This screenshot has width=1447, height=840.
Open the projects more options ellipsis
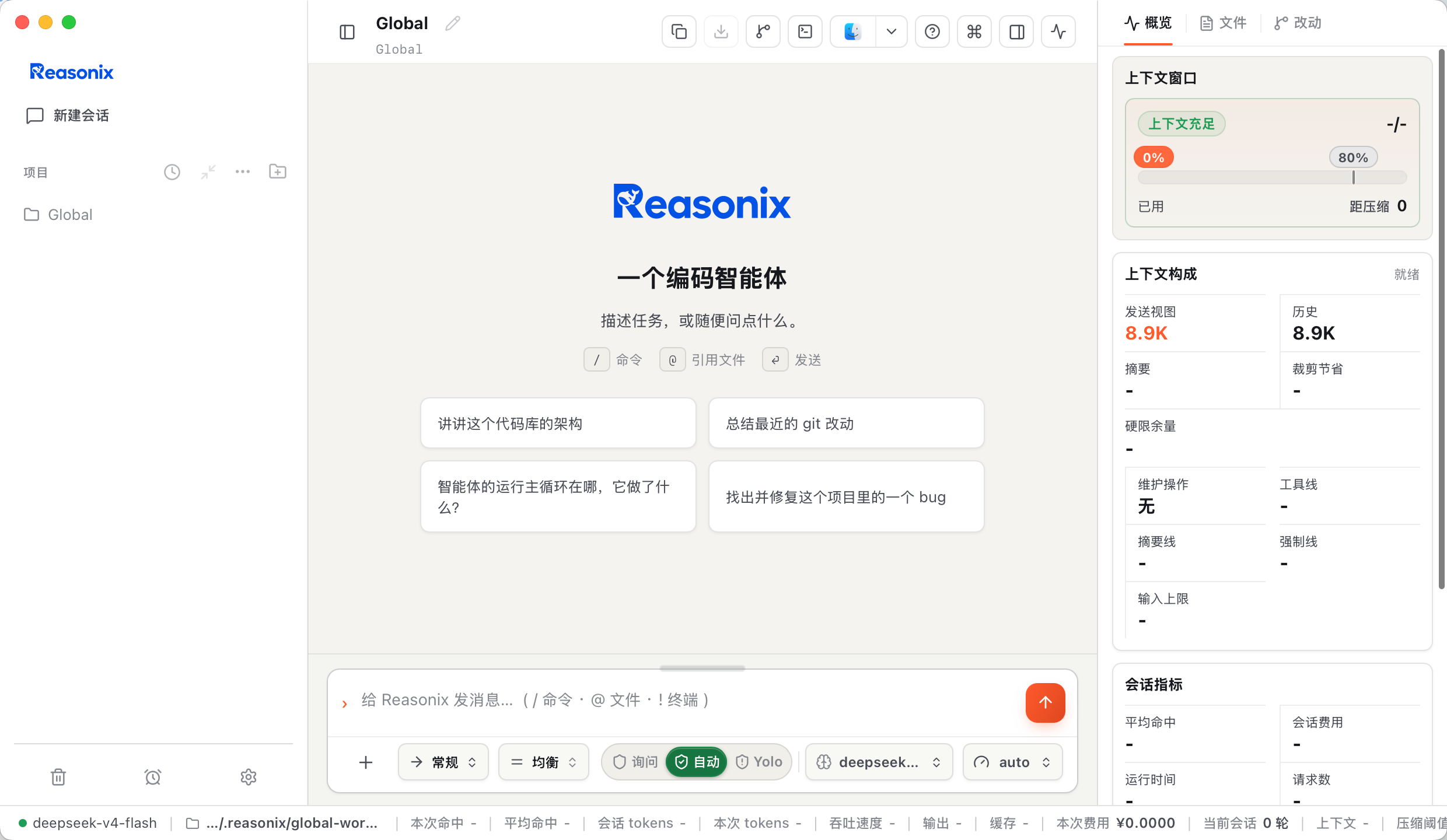coord(243,172)
